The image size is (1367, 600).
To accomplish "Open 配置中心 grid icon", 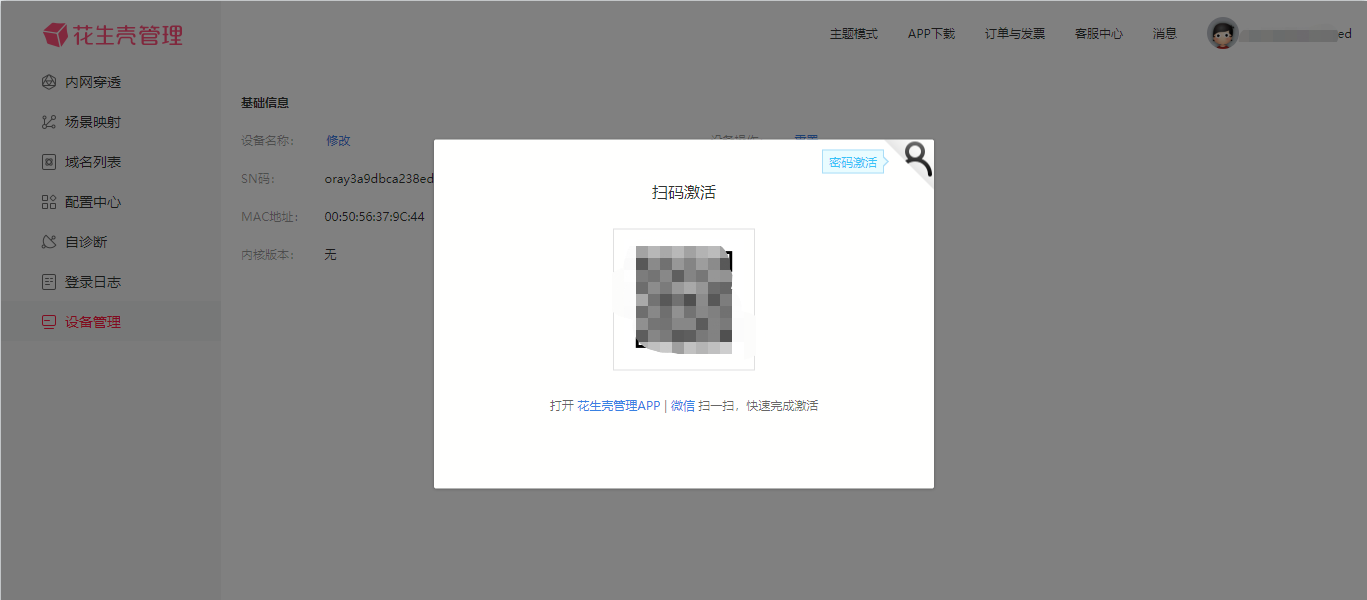I will pos(48,202).
